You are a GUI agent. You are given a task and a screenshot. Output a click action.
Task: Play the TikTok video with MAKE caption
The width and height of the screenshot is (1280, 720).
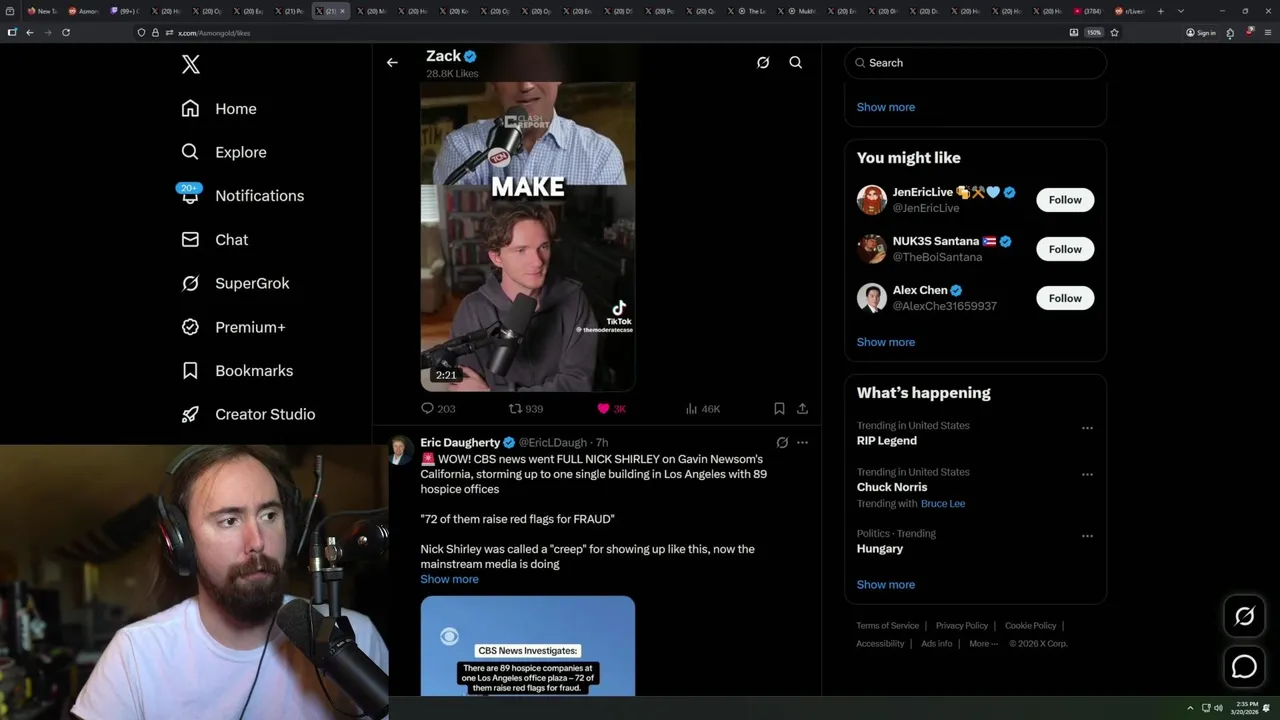tap(527, 236)
